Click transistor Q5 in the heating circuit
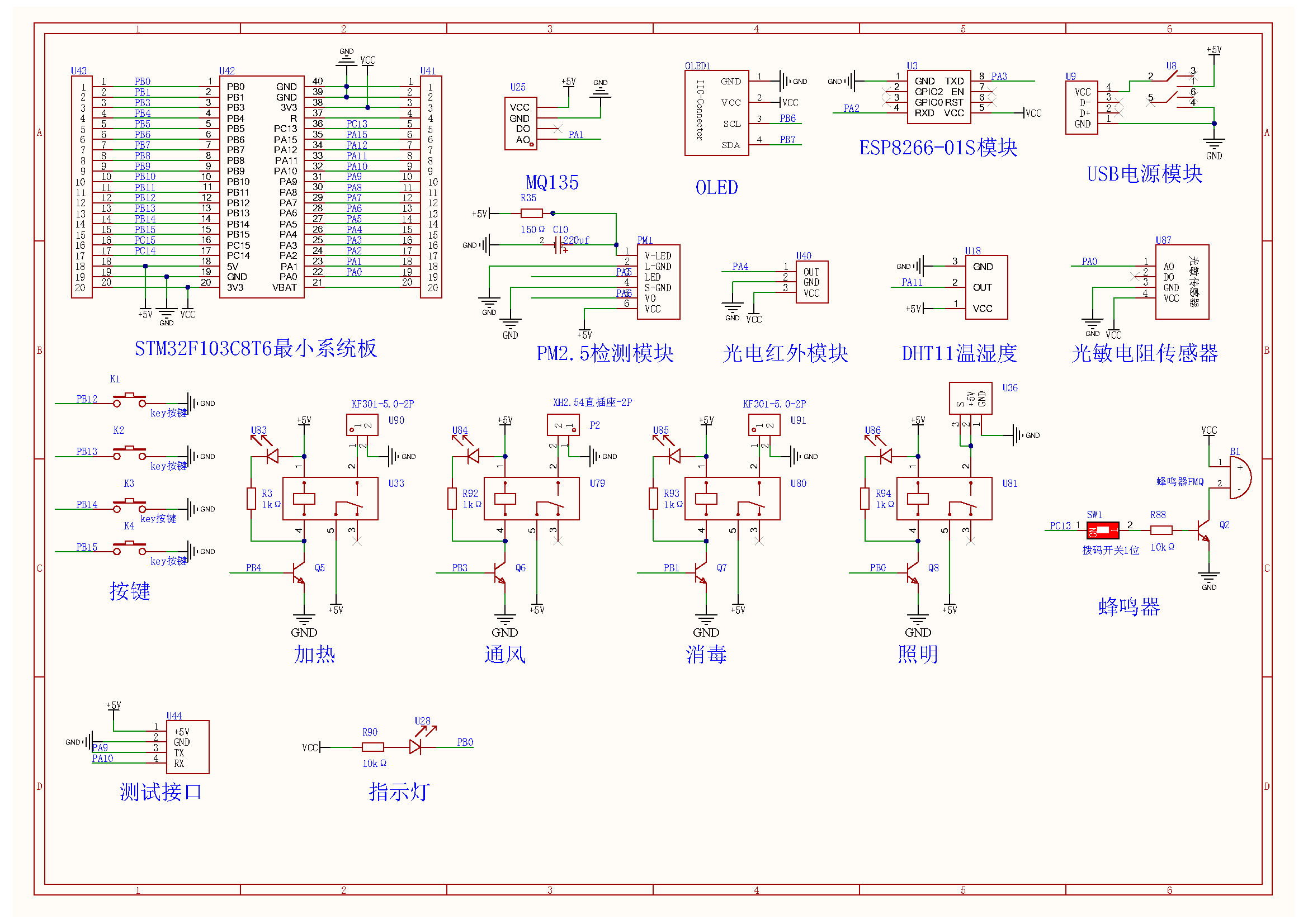This screenshot has height=924, width=1308. pos(299,574)
